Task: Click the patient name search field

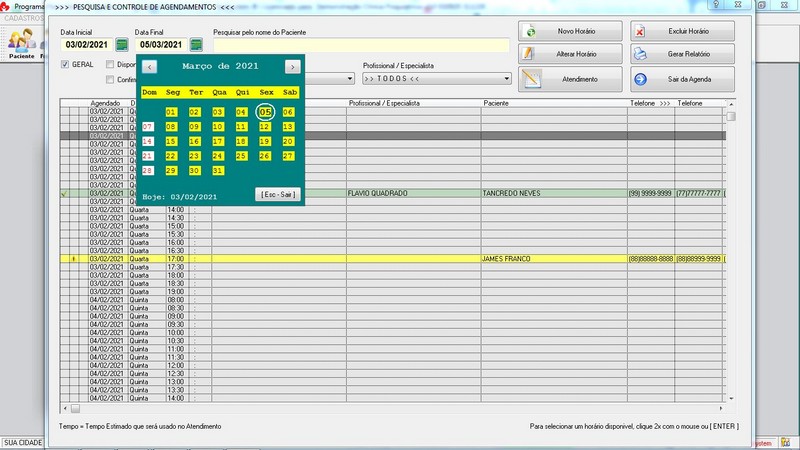Action: 361,45
